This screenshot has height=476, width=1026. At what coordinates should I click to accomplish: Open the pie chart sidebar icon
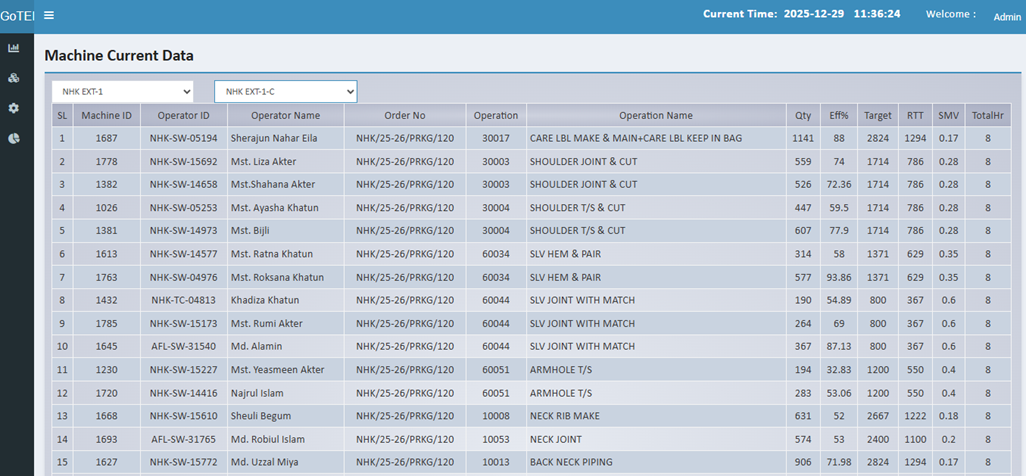tap(14, 138)
